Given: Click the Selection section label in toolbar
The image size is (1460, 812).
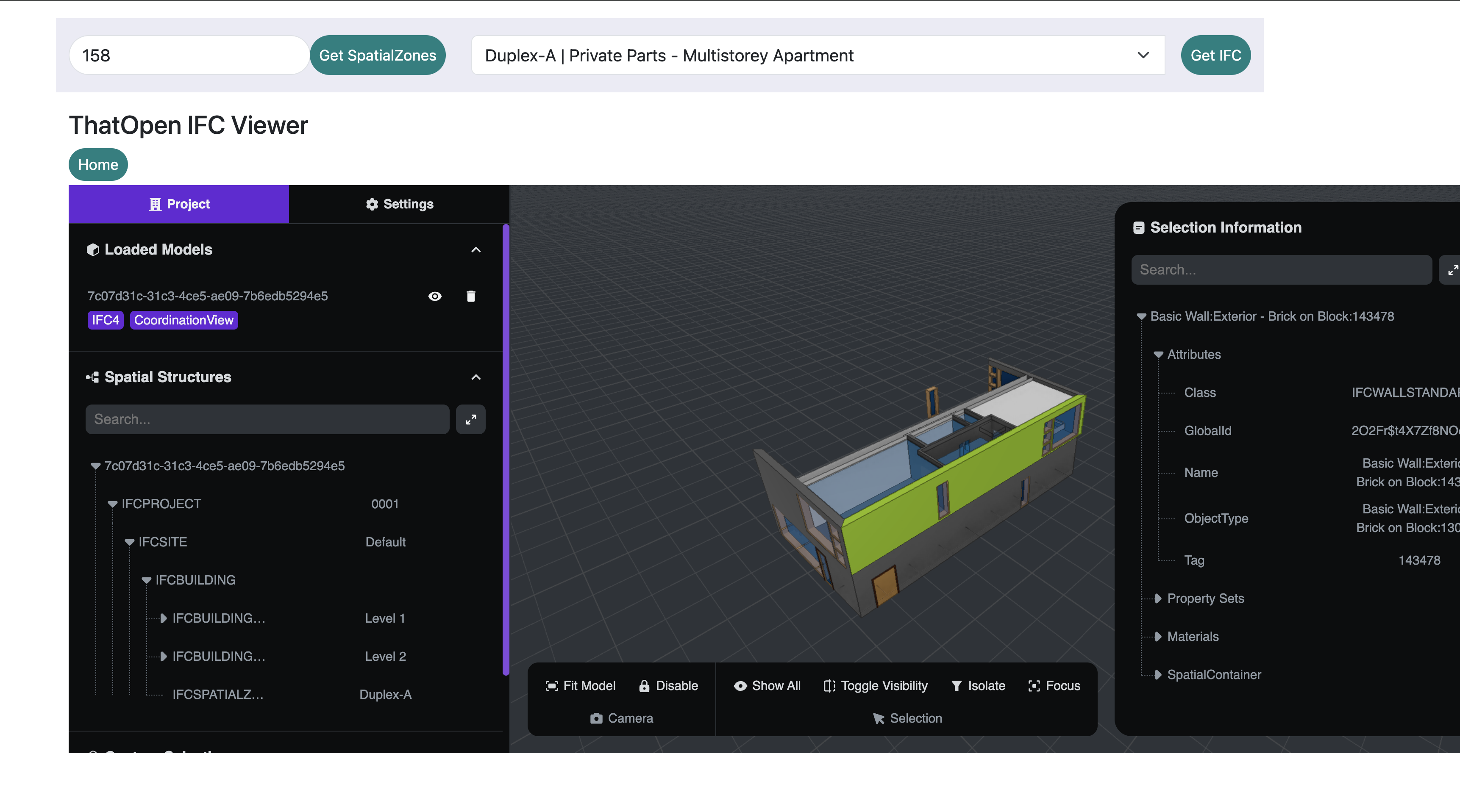Looking at the screenshot, I should tap(907, 718).
